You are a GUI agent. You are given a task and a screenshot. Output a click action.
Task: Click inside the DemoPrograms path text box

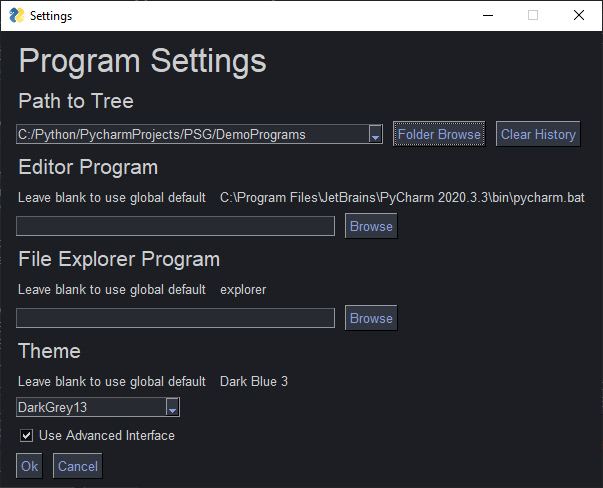(x=190, y=135)
